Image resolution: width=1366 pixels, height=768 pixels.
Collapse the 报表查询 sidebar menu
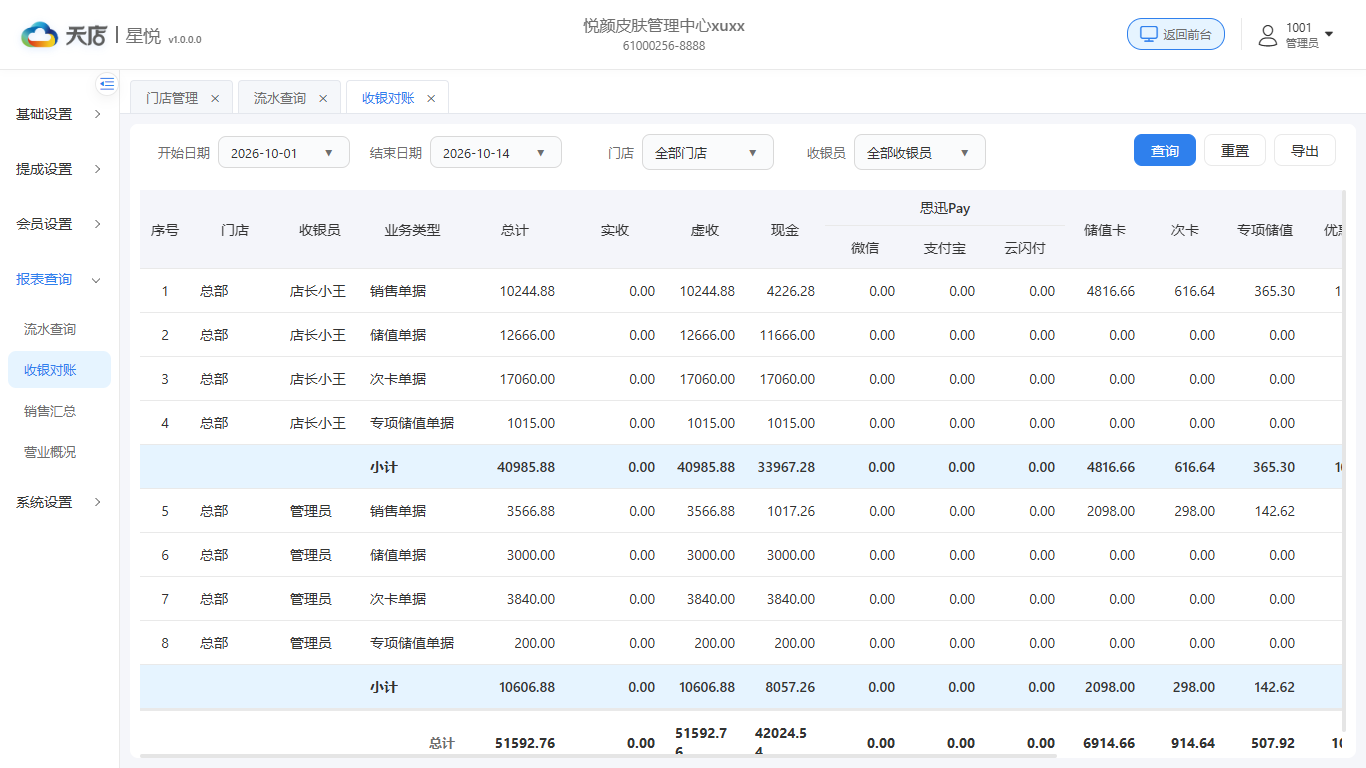59,279
